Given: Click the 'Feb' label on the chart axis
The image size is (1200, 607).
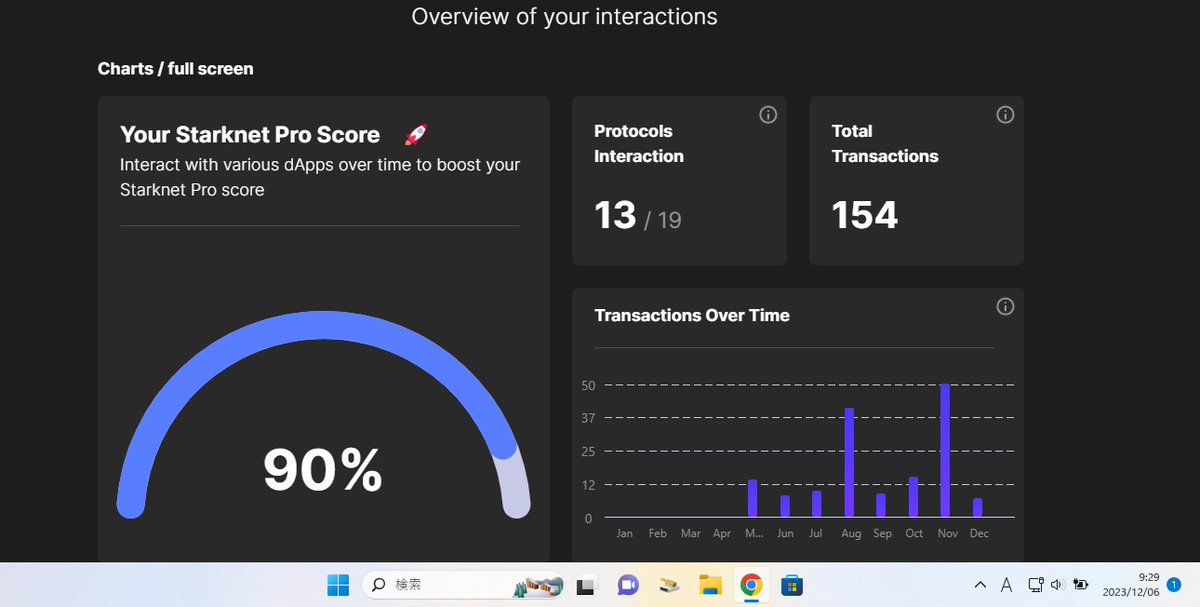Looking at the screenshot, I should click(x=657, y=534).
